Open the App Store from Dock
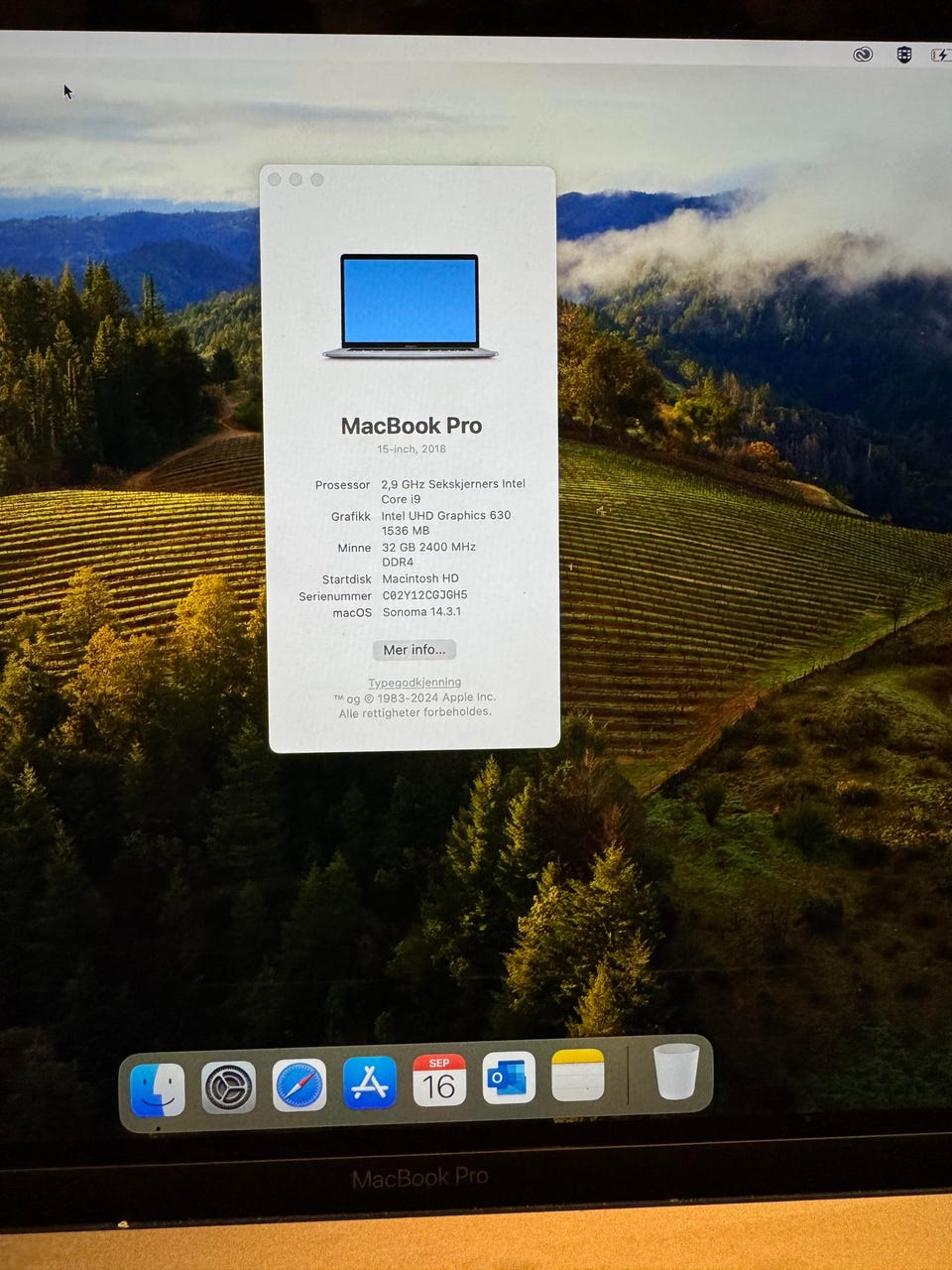 369,1081
